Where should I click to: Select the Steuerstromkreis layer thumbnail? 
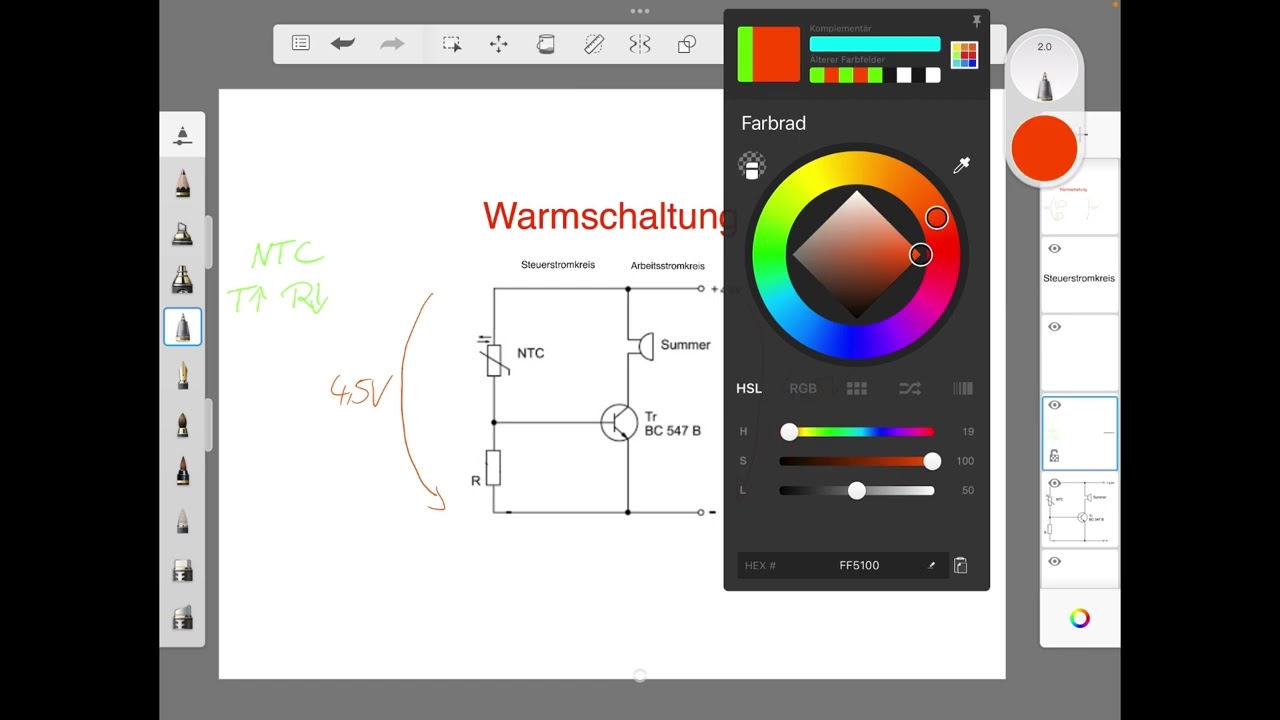point(1079,275)
